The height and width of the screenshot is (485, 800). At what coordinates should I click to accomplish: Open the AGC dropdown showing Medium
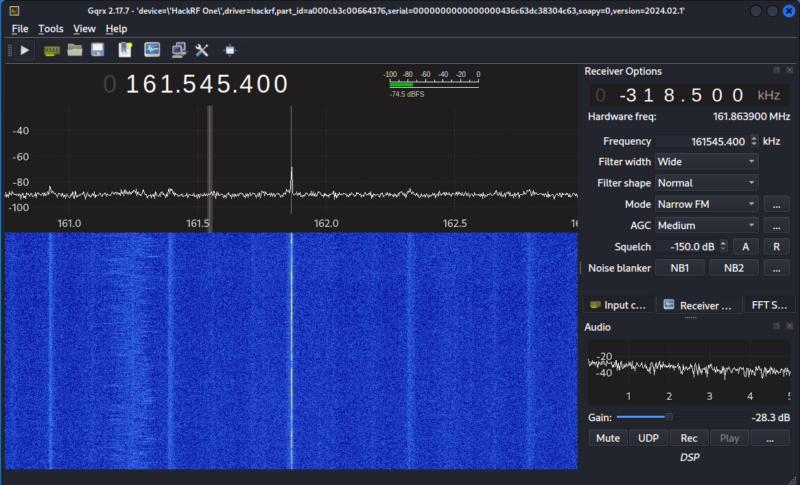707,225
